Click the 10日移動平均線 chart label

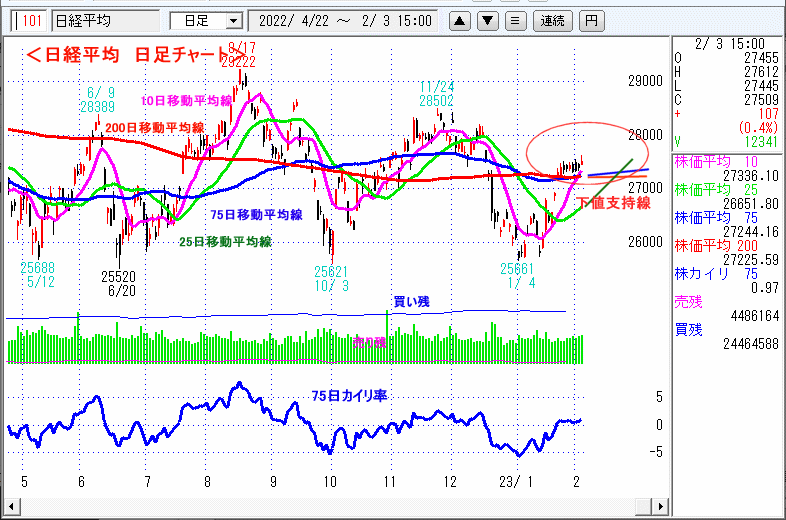click(186, 101)
